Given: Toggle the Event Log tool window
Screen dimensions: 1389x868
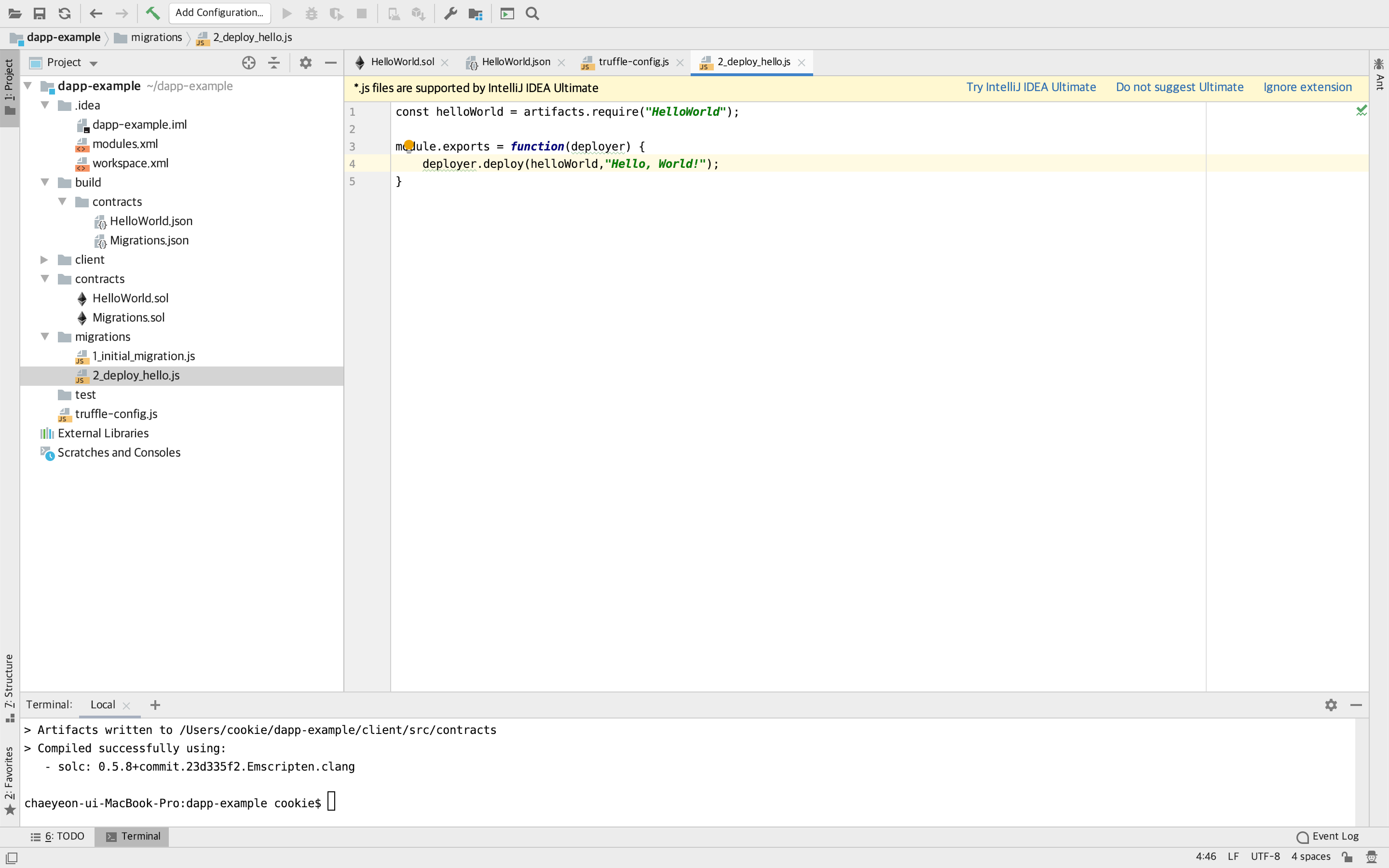Looking at the screenshot, I should point(1327,837).
